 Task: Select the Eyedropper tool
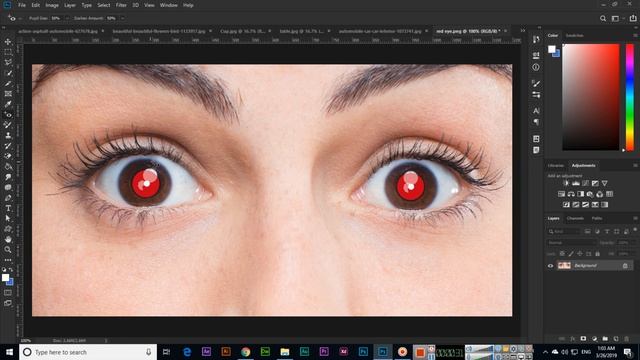coord(8,104)
